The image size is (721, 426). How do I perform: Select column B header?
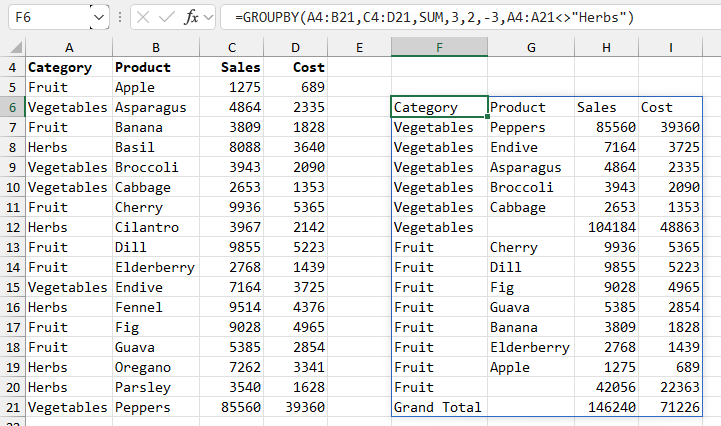[156, 47]
